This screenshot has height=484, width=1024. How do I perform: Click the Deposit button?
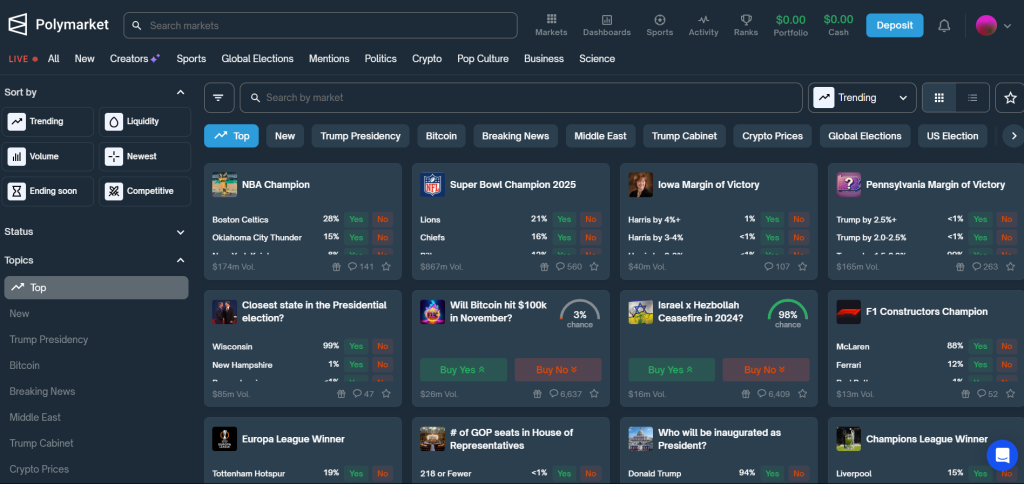(x=894, y=25)
